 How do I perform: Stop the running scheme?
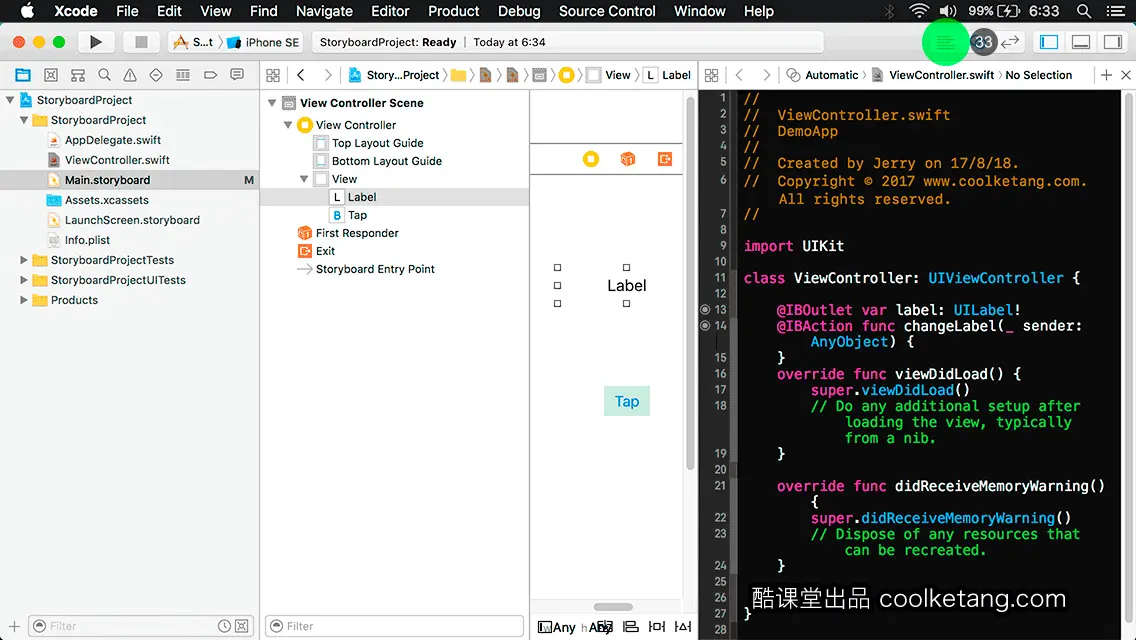pyautogui.click(x=141, y=42)
